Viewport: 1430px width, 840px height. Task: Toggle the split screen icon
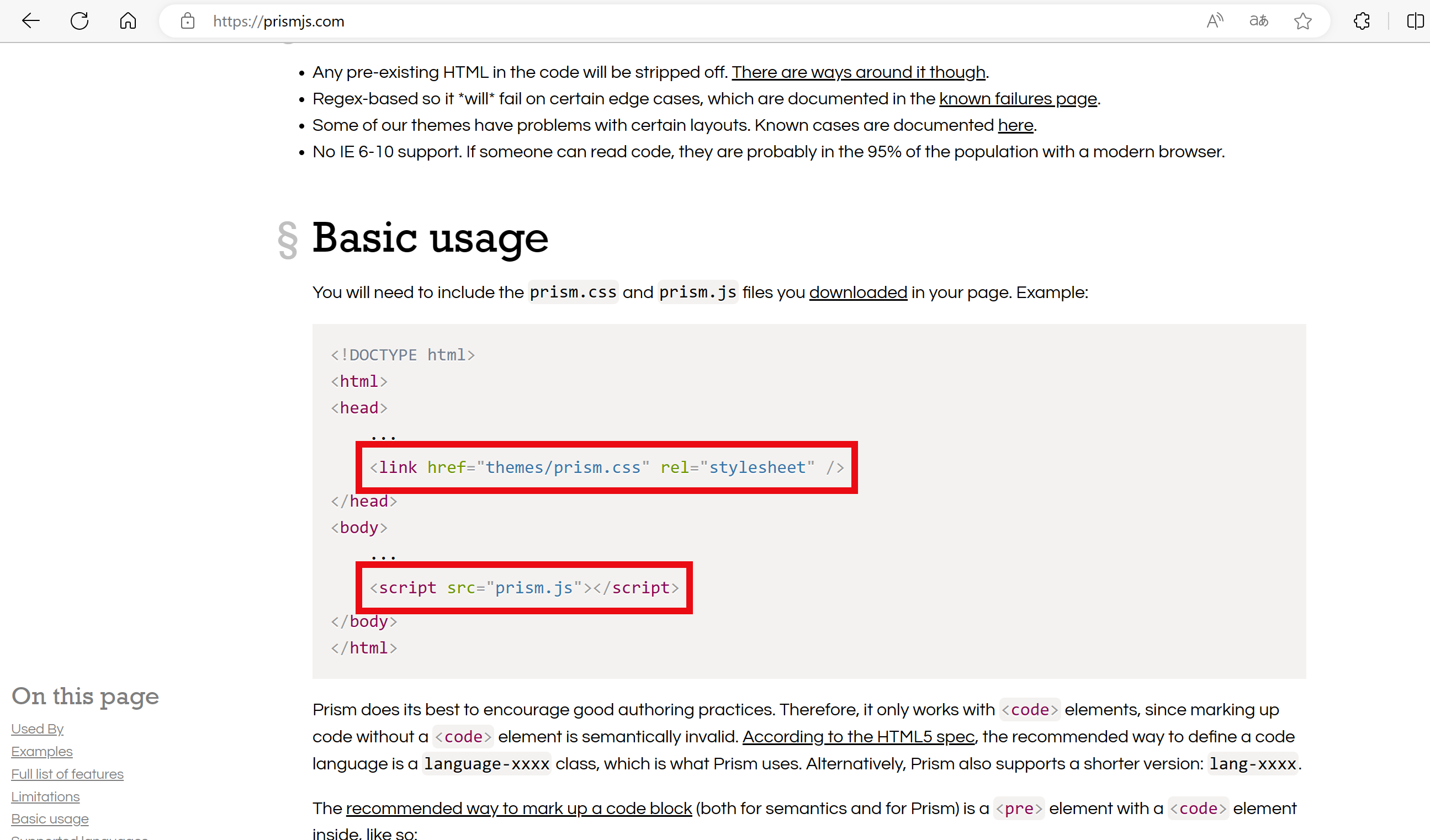pyautogui.click(x=1415, y=21)
